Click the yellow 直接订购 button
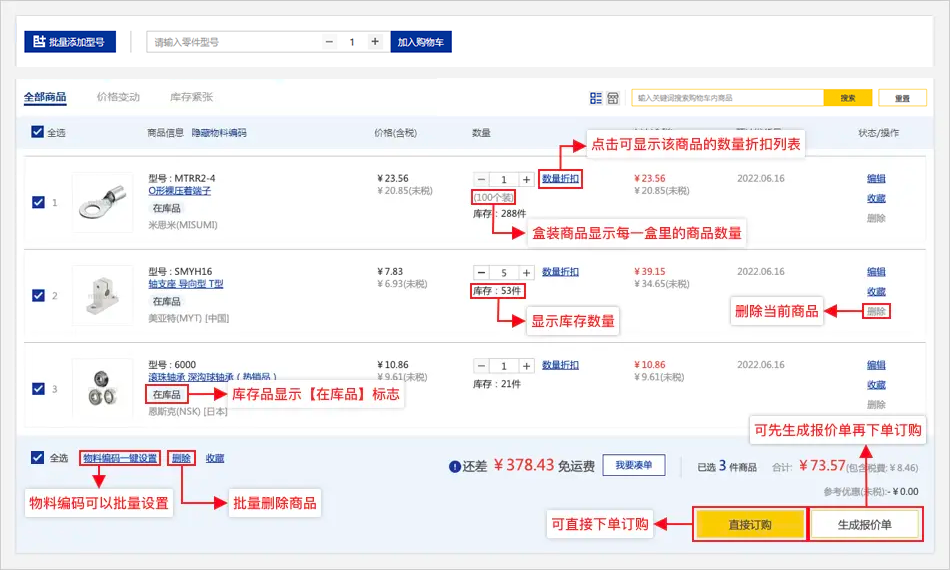 click(x=749, y=525)
